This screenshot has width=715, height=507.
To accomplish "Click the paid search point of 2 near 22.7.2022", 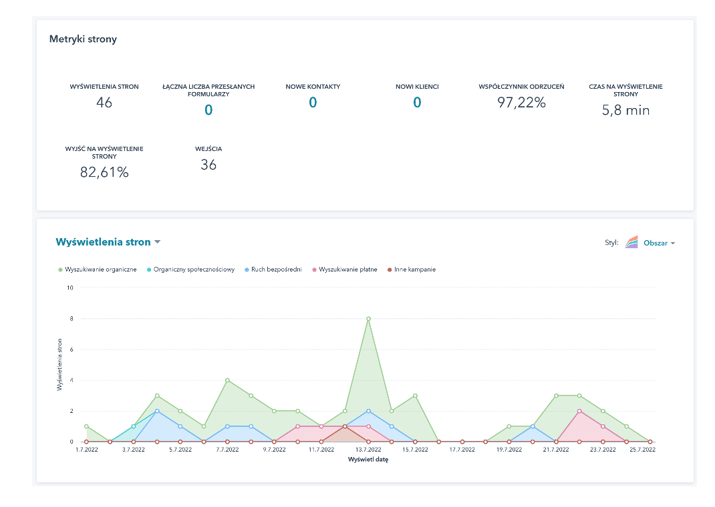I will [x=580, y=411].
